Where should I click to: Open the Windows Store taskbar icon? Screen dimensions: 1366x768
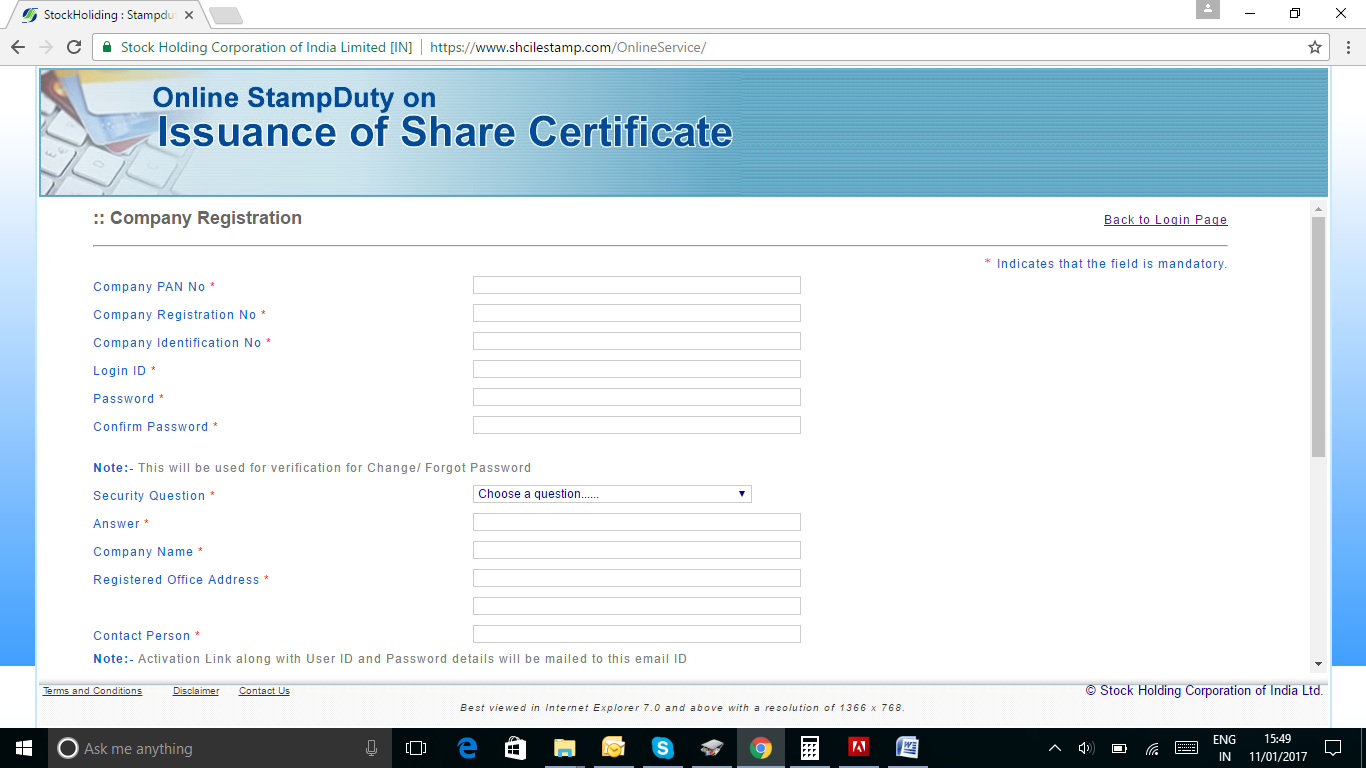[516, 748]
